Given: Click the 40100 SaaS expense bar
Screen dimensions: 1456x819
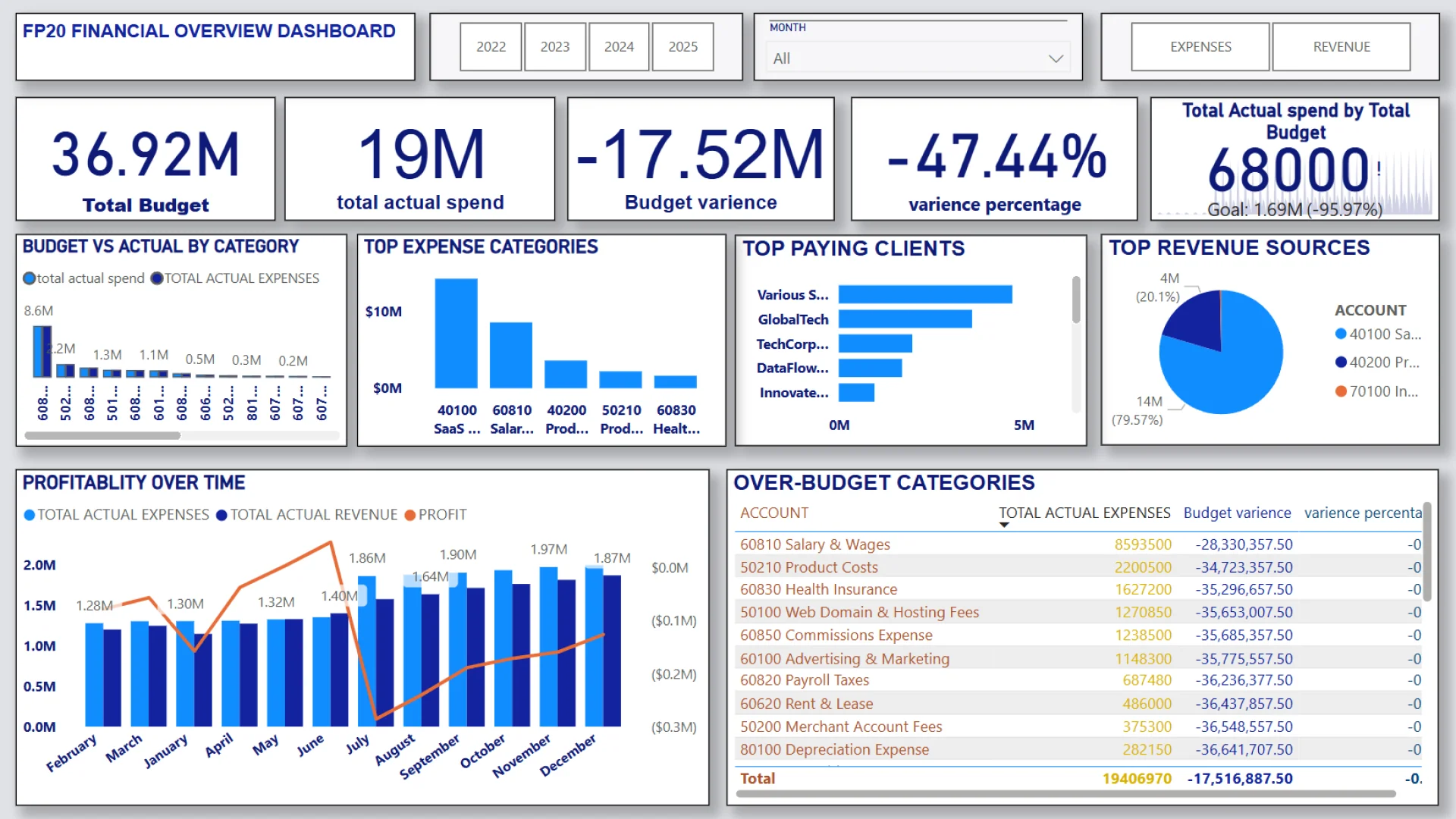Looking at the screenshot, I should point(456,334).
